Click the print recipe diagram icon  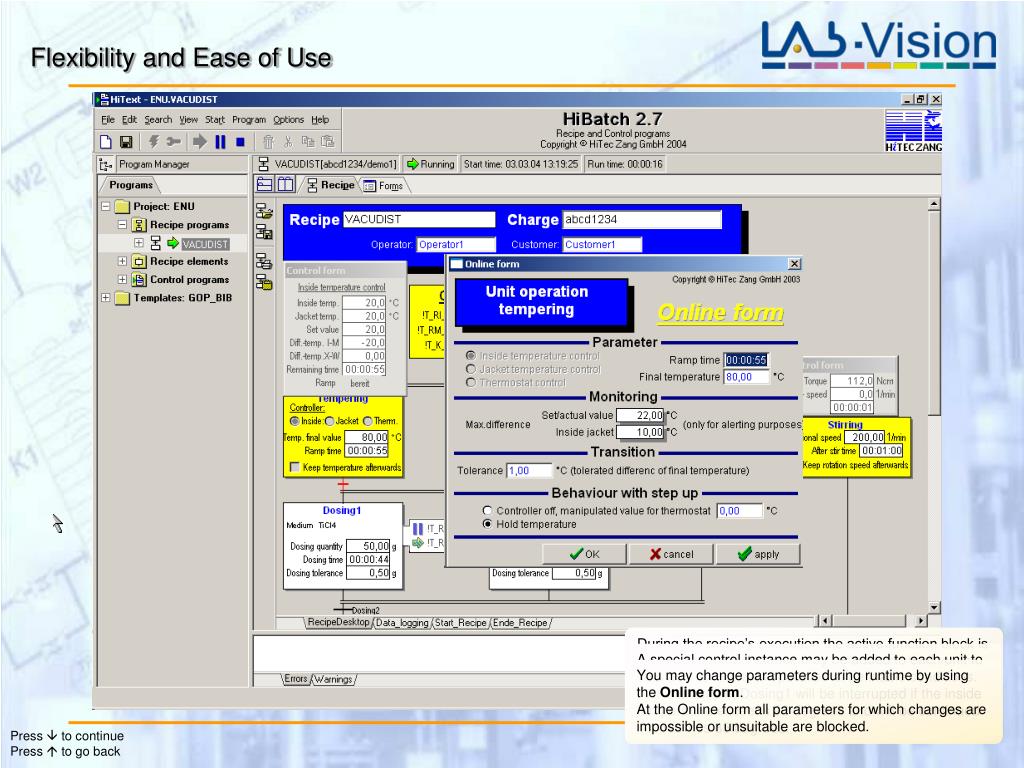pos(264,261)
